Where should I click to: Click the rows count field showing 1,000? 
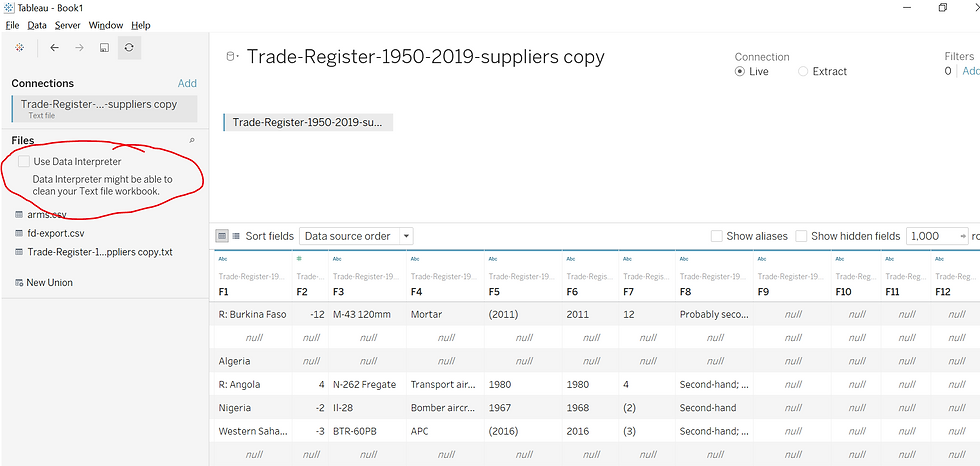coord(937,236)
